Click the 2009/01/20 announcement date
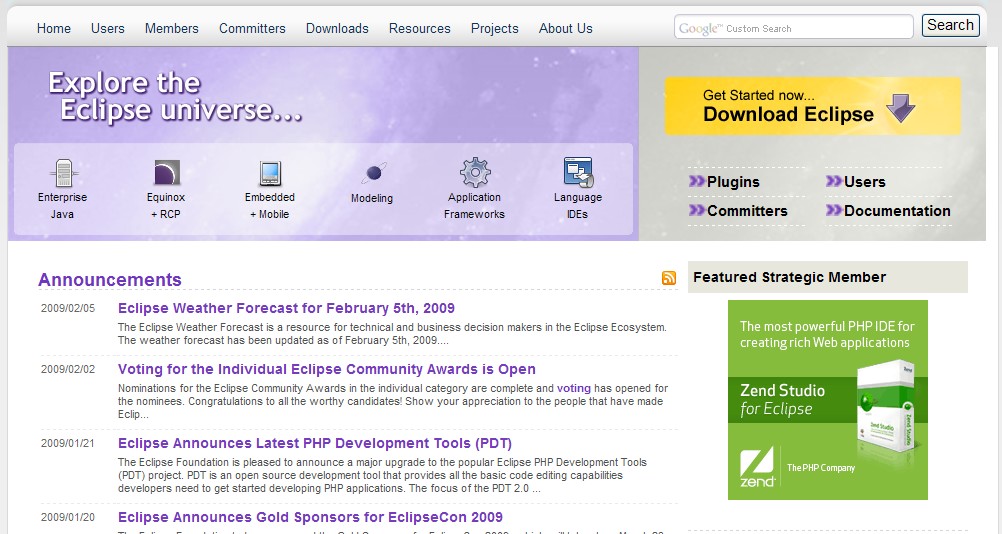 click(68, 517)
